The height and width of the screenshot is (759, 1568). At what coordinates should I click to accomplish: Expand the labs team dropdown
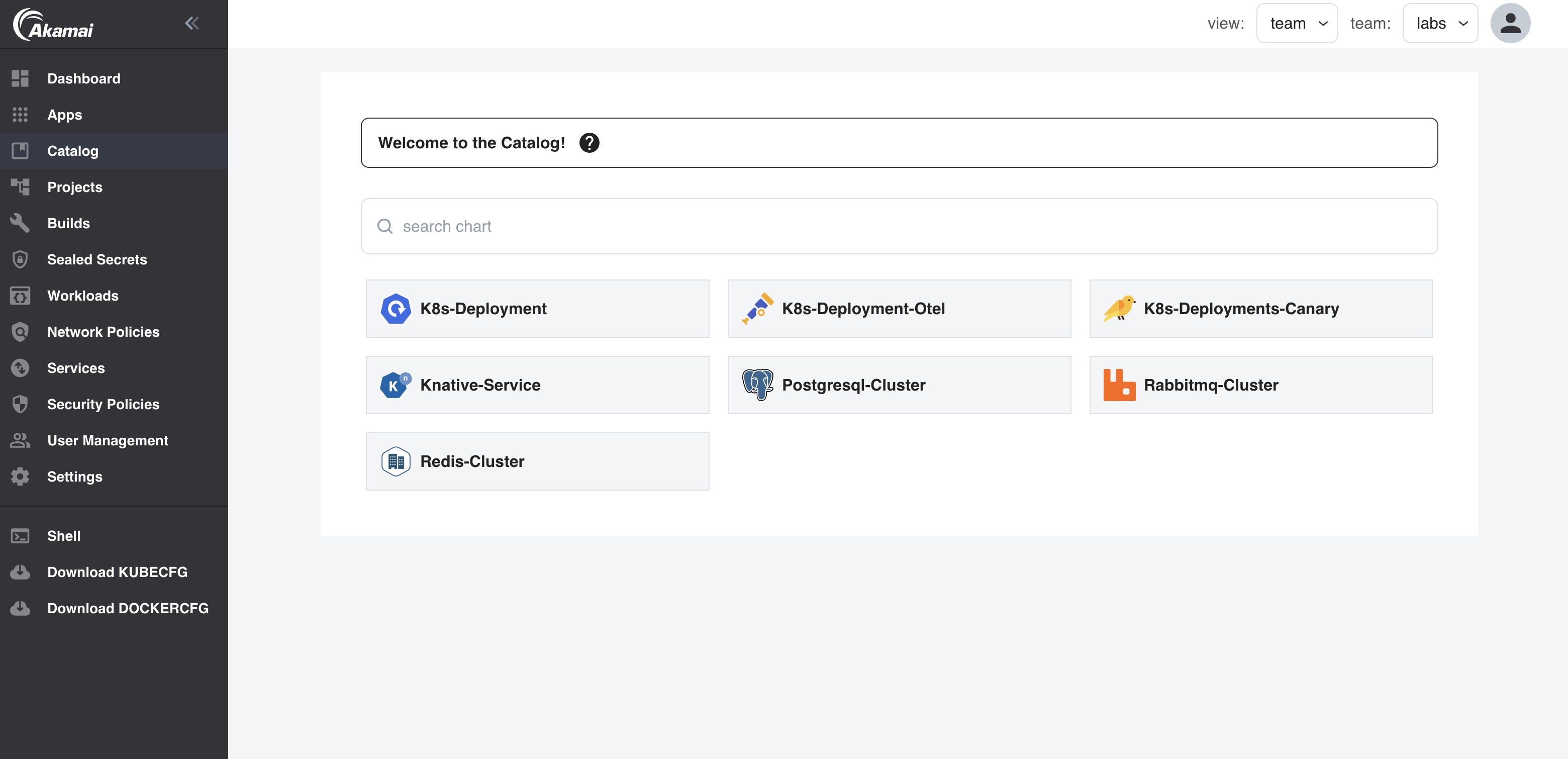point(1440,22)
